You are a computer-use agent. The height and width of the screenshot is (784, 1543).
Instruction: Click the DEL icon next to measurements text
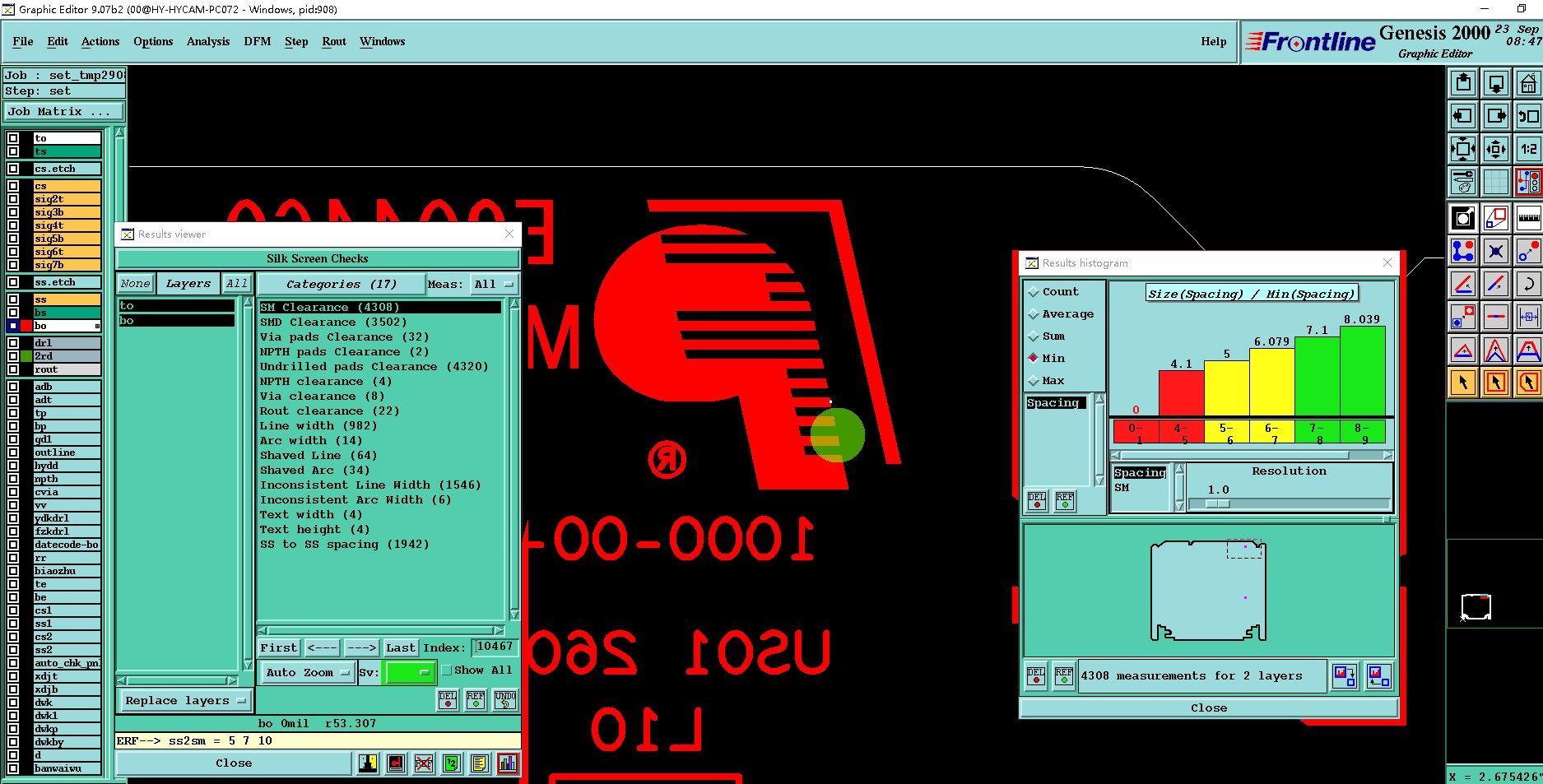pyautogui.click(x=1036, y=676)
